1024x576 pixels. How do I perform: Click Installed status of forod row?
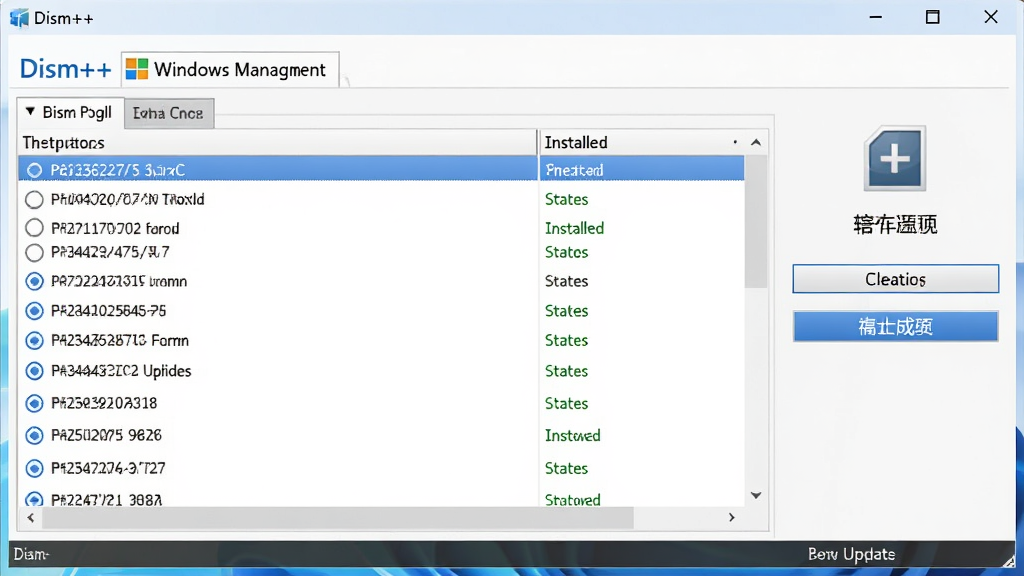click(574, 229)
